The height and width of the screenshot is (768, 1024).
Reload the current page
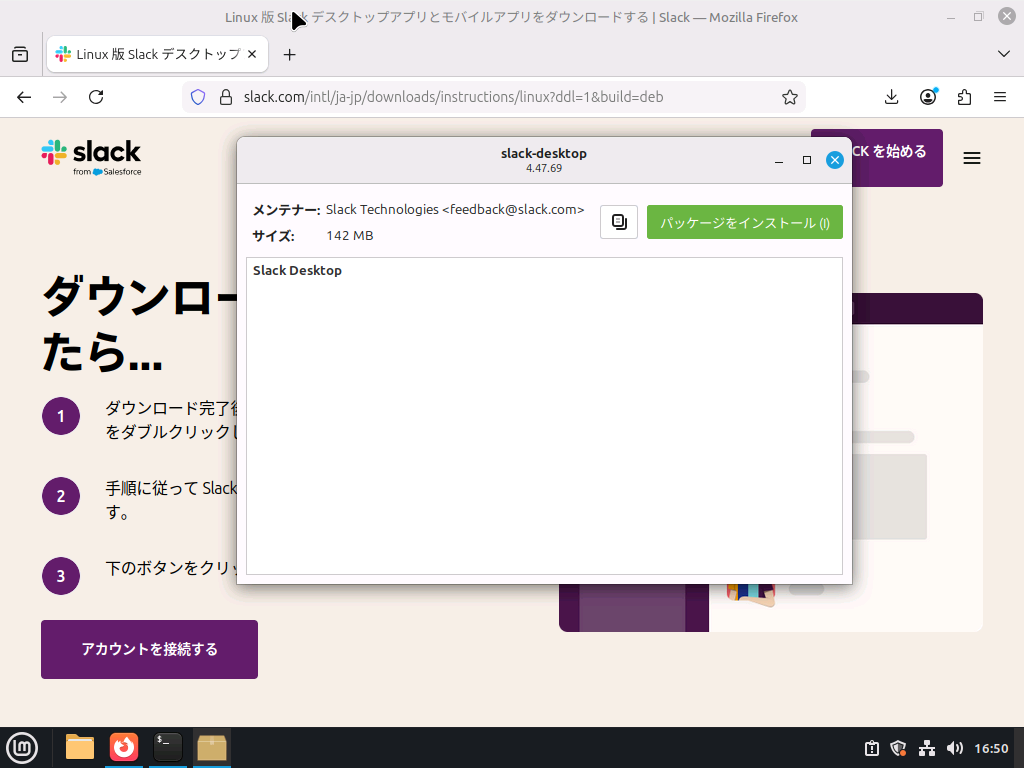click(x=96, y=96)
